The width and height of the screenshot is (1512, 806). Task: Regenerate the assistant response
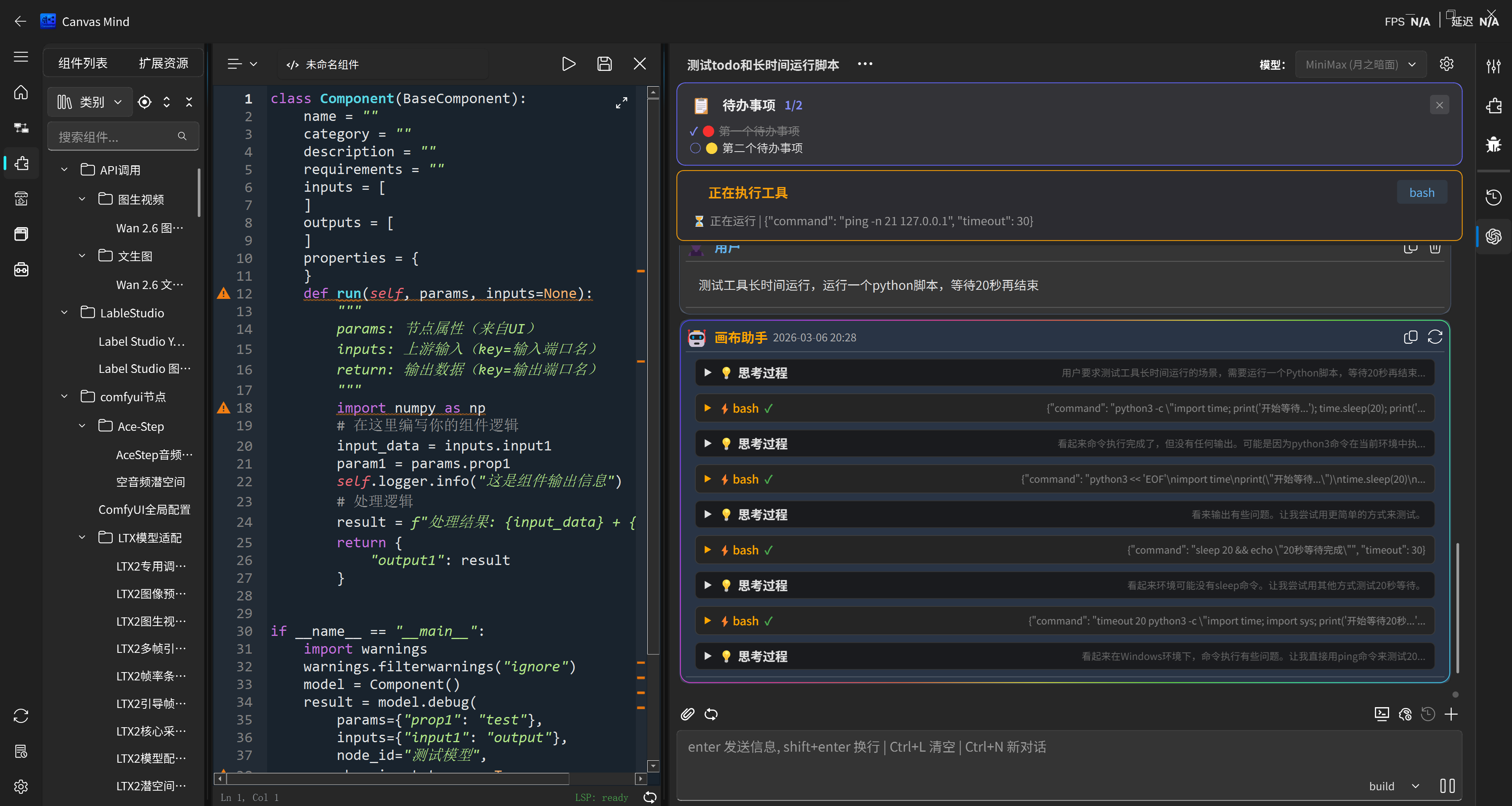click(1434, 337)
